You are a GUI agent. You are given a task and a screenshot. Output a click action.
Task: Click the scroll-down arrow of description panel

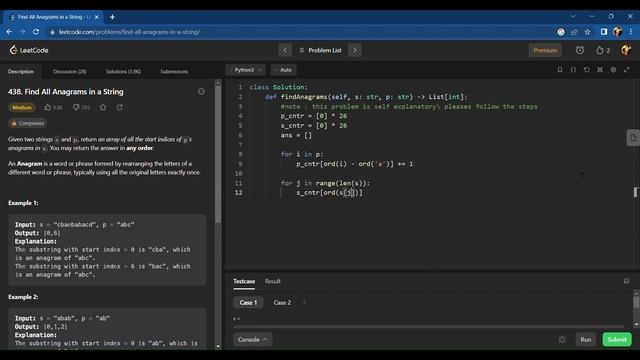point(218,347)
